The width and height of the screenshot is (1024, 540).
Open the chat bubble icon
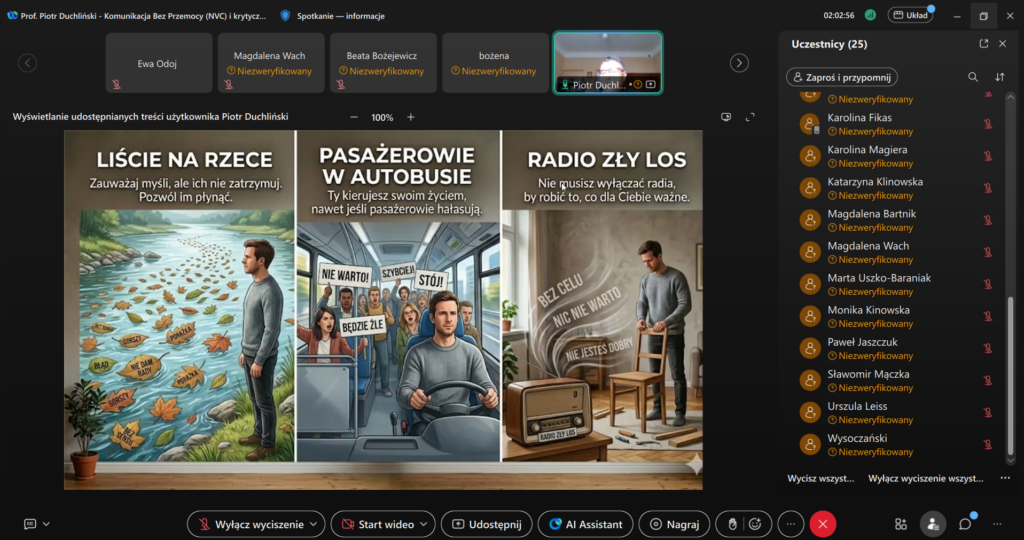[x=965, y=524]
